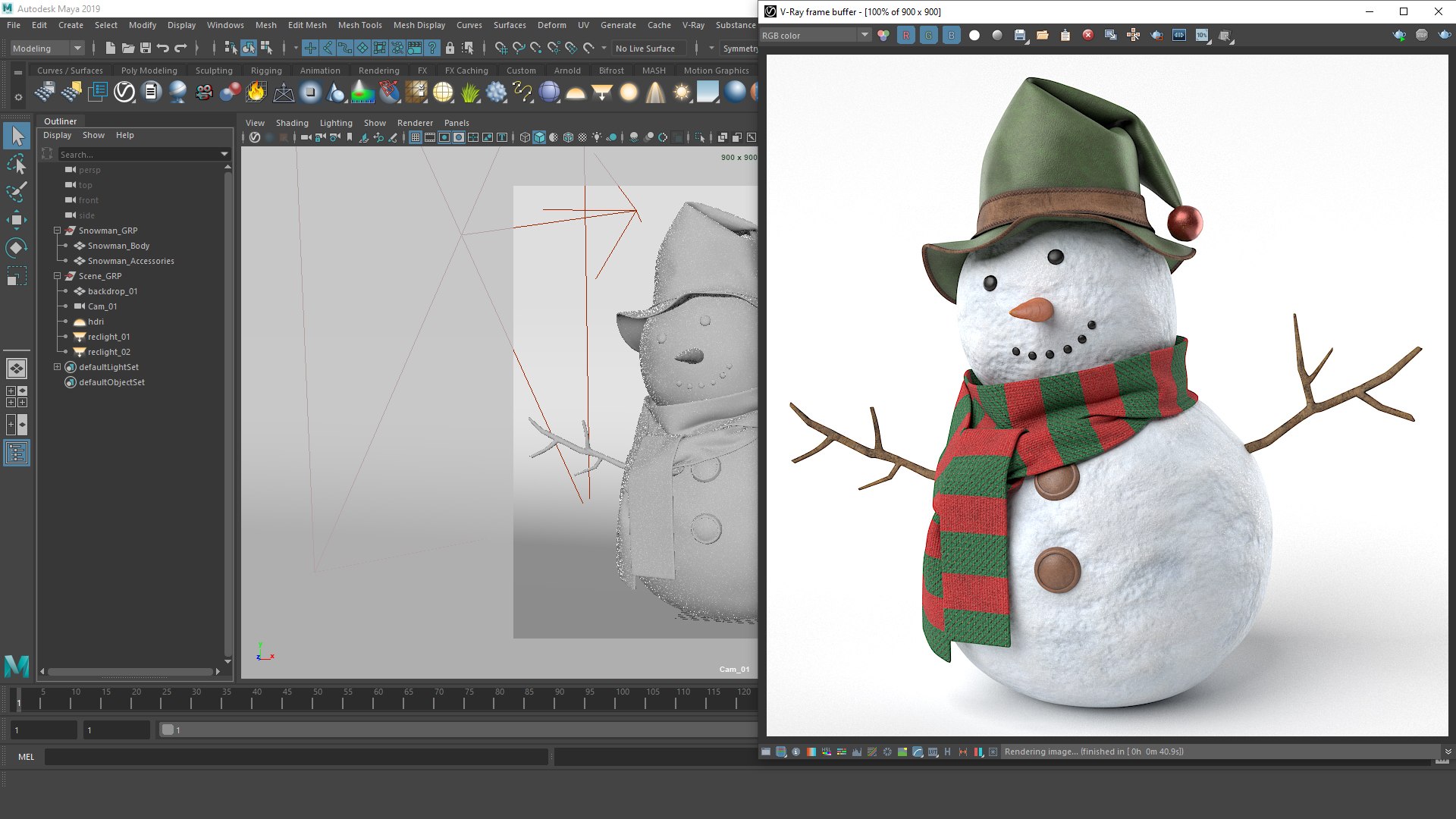
Task: Click the V-Ray logo shelf icon
Action: pyautogui.click(x=124, y=93)
